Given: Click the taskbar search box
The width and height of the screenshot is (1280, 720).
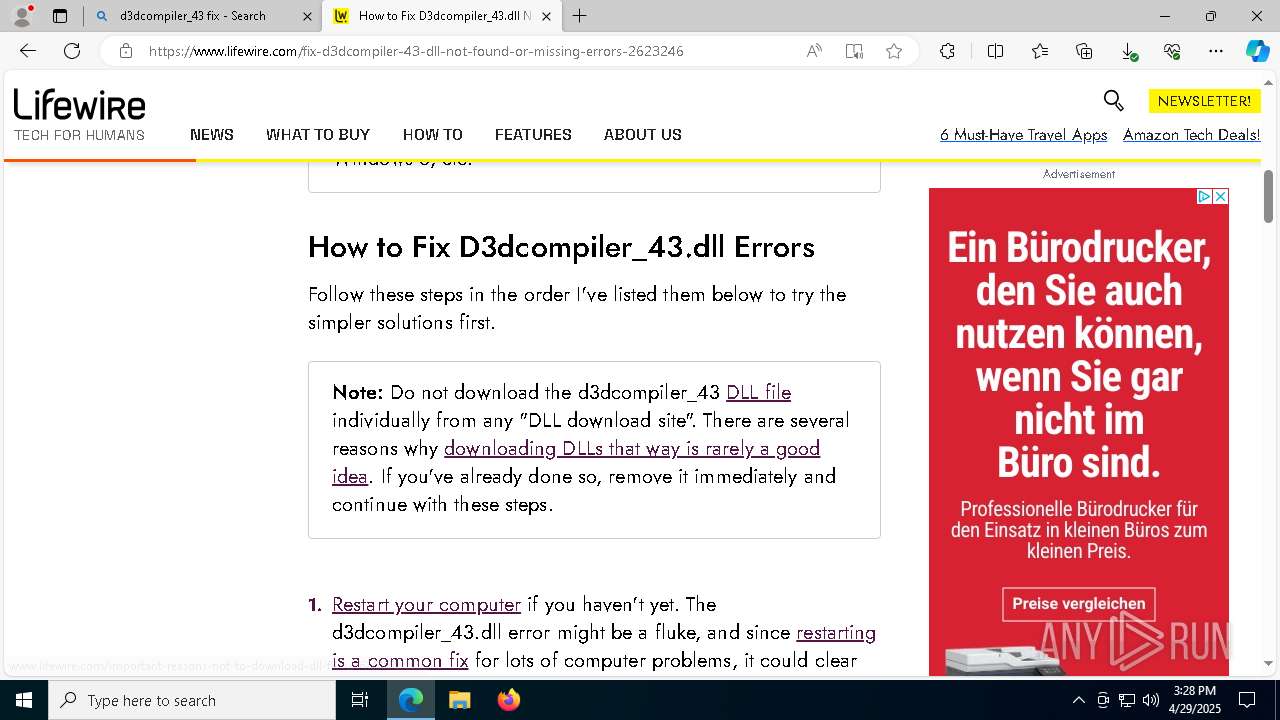Looking at the screenshot, I should (x=192, y=700).
